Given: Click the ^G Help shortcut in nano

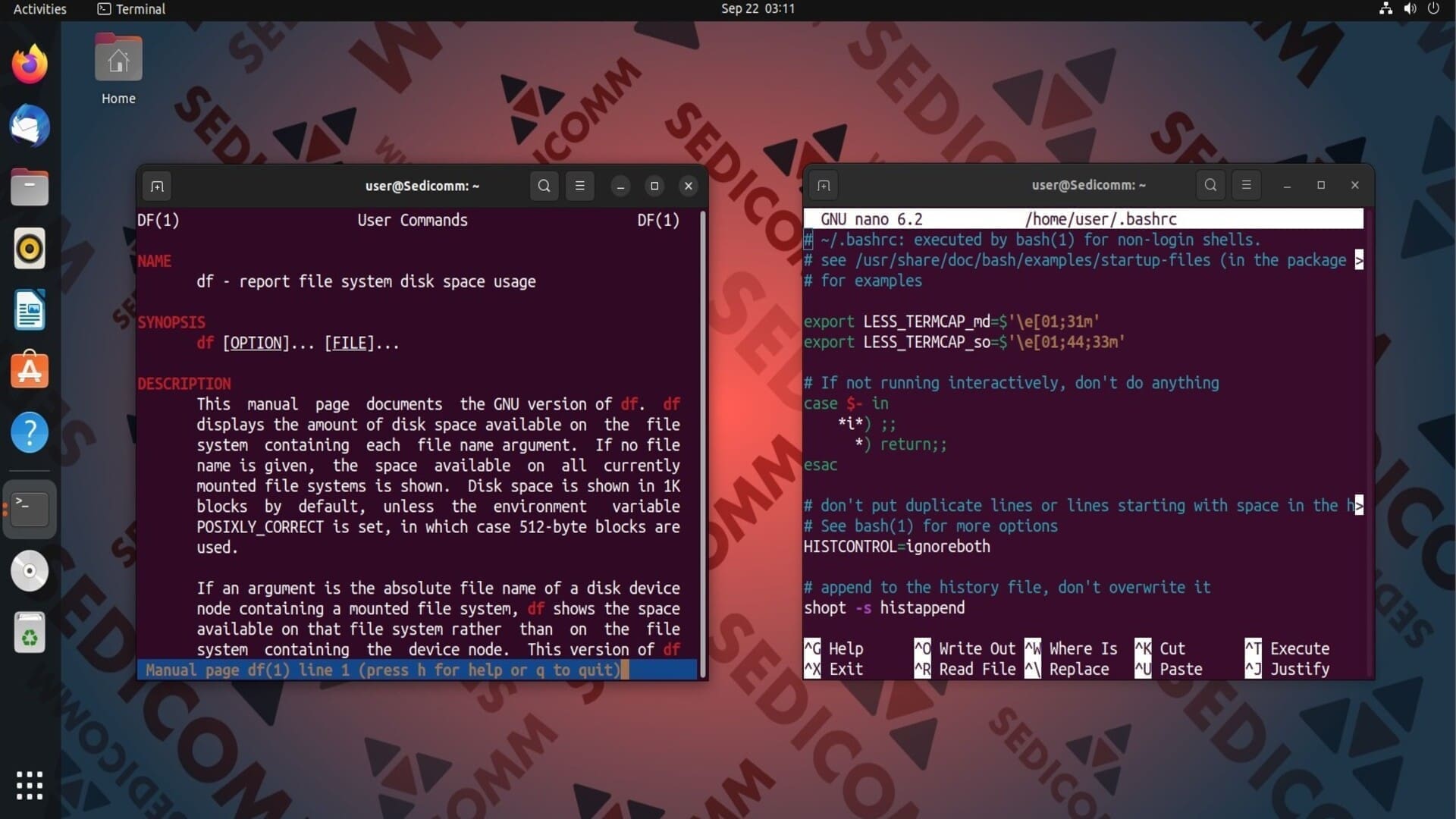Looking at the screenshot, I should tap(833, 649).
